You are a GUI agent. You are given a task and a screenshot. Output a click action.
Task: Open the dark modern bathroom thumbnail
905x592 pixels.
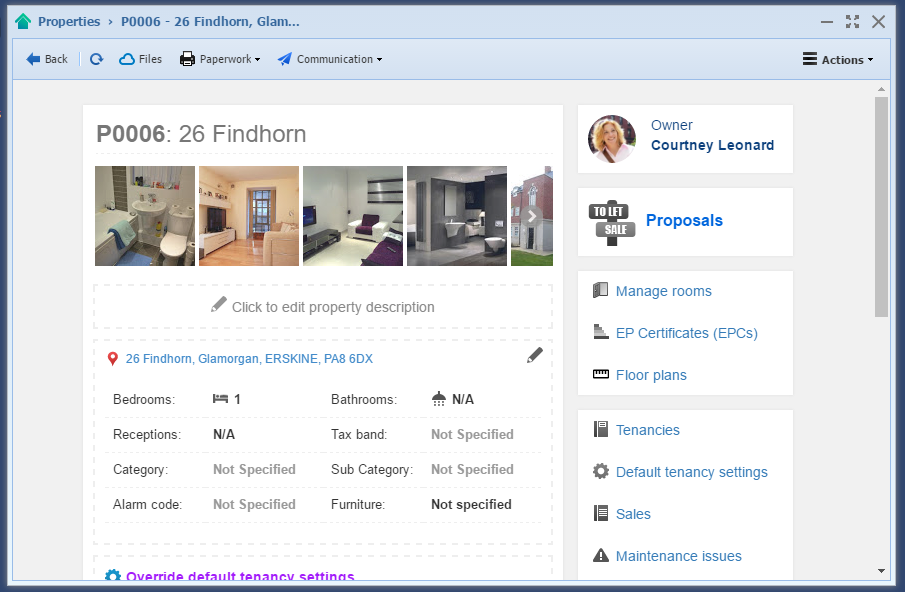point(457,216)
